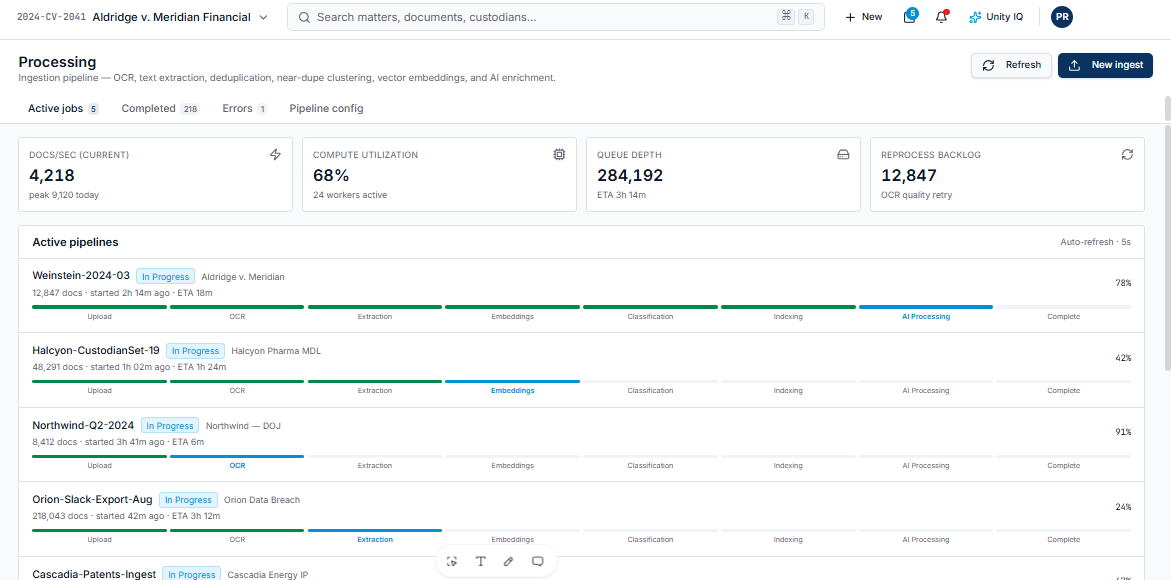1171x580 pixels.
Task: Select the region-select tool in floating toolbar
Action: click(x=451, y=561)
